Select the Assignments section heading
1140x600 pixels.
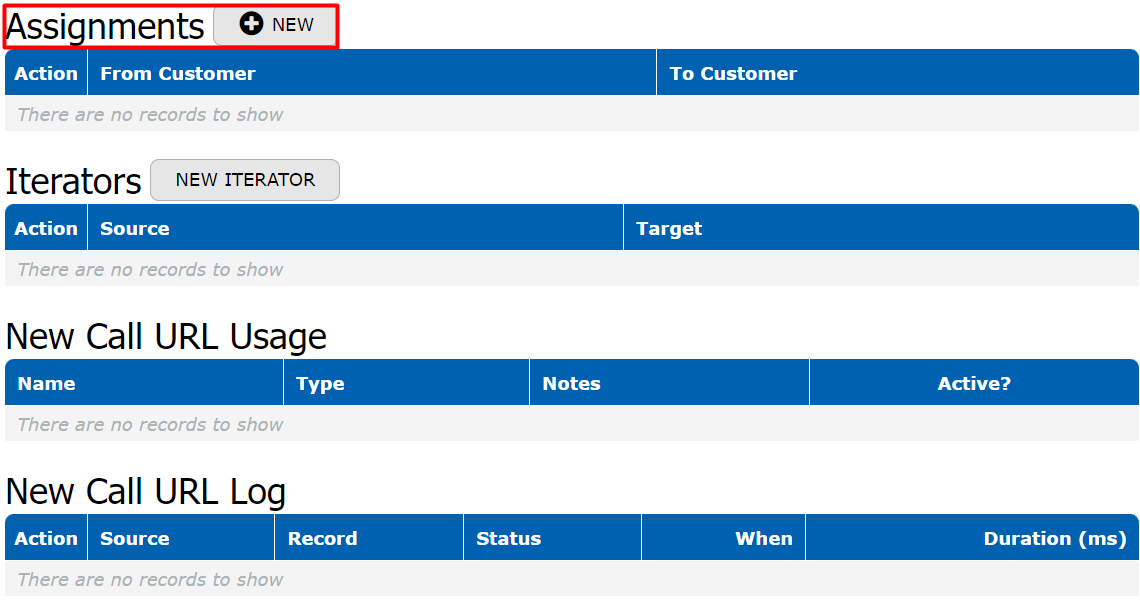pyautogui.click(x=105, y=27)
